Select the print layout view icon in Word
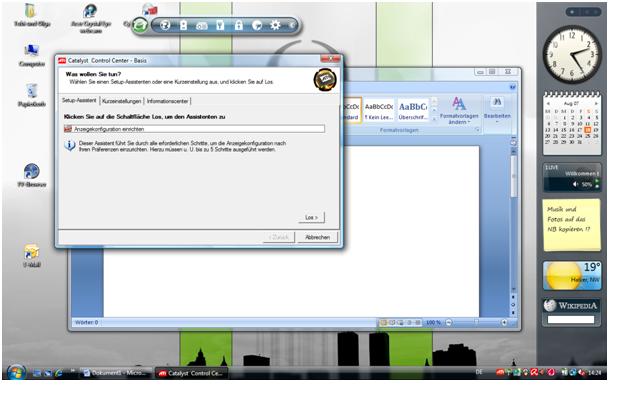Viewport: 640px width, 400px height. tap(383, 322)
